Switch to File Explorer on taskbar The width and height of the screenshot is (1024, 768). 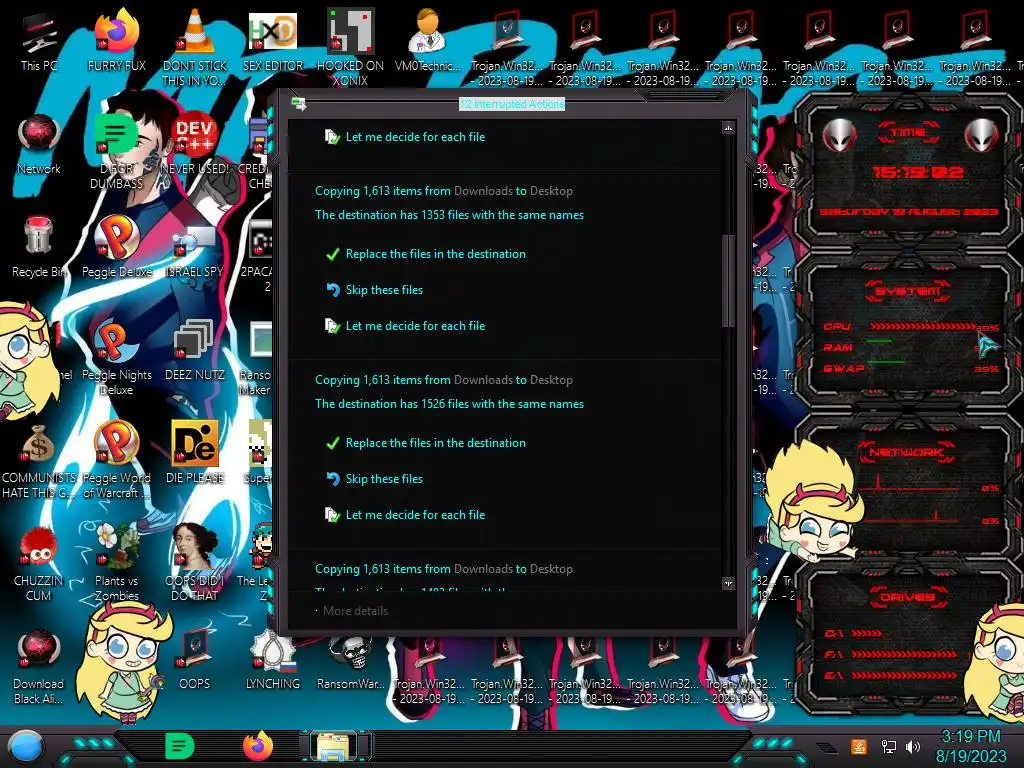tap(335, 746)
